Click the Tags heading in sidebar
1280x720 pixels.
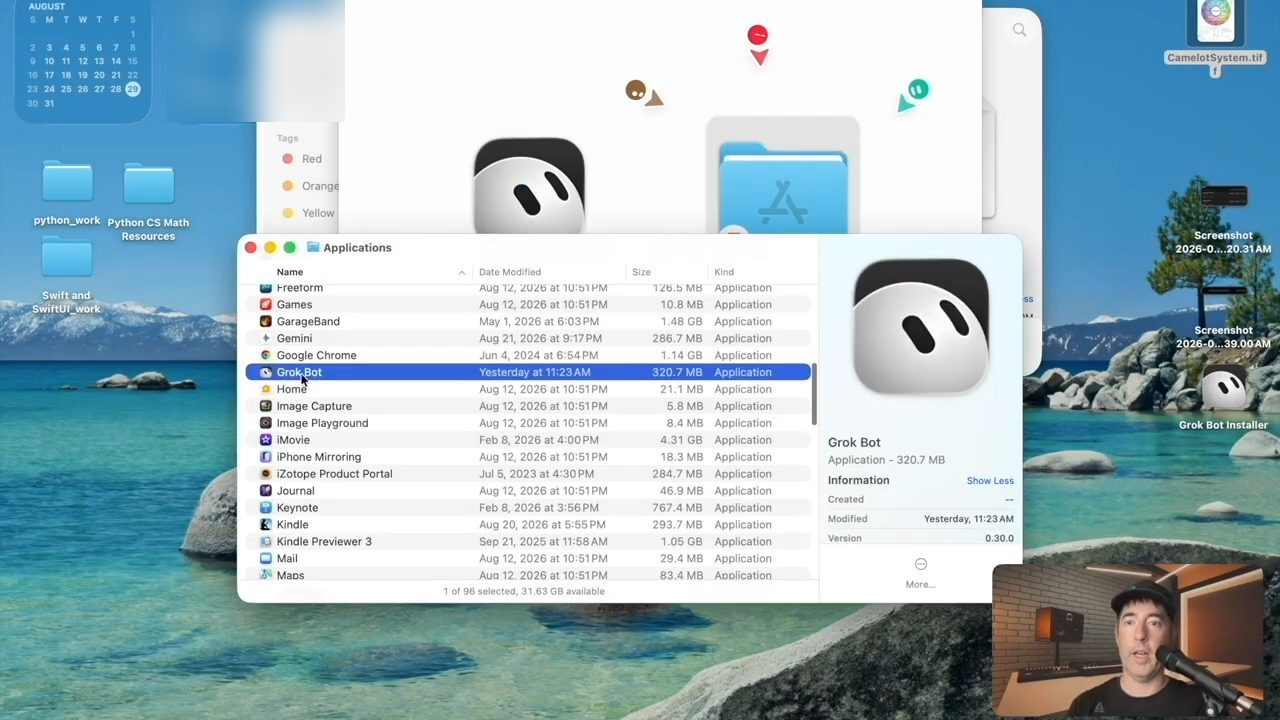pyautogui.click(x=287, y=139)
